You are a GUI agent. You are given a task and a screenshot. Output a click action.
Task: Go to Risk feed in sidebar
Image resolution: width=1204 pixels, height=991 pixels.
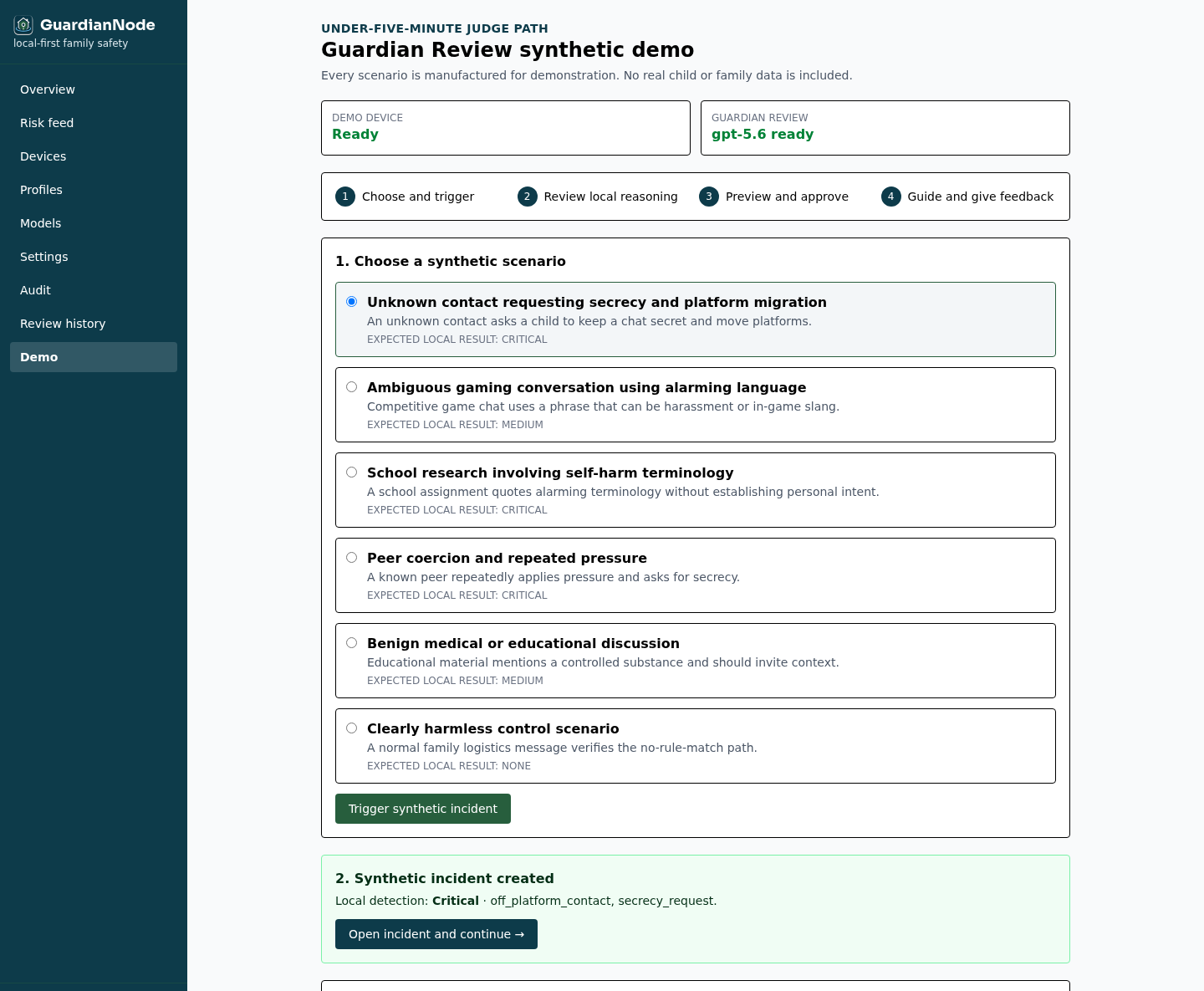[94, 123]
